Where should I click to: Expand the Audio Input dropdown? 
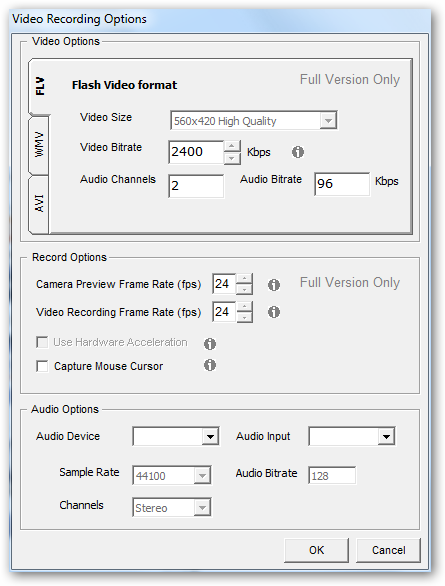coord(352,436)
